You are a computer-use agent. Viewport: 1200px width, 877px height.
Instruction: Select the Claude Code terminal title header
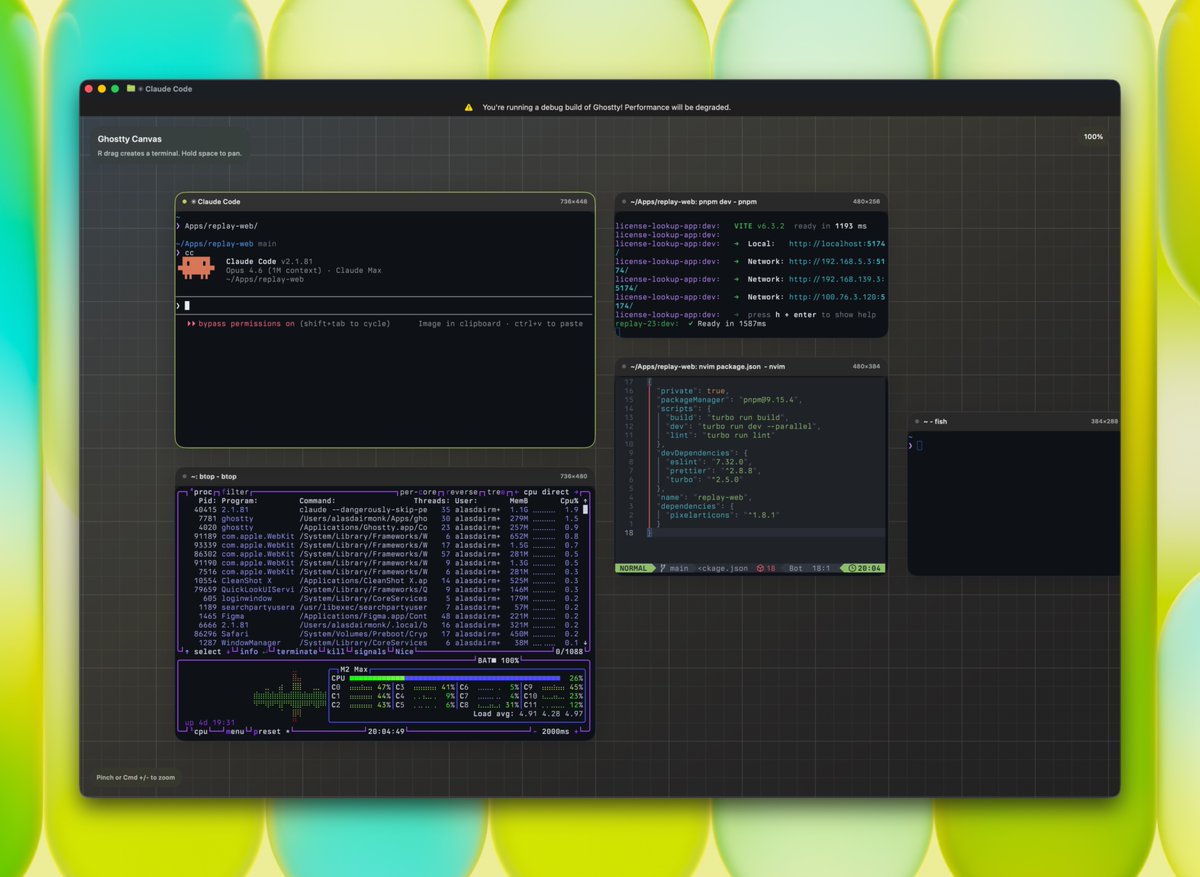tap(384, 202)
